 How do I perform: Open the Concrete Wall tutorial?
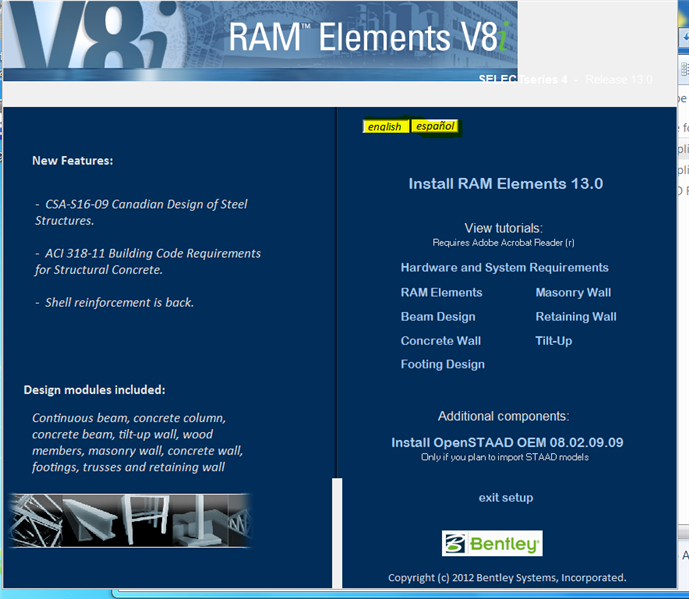click(x=441, y=341)
